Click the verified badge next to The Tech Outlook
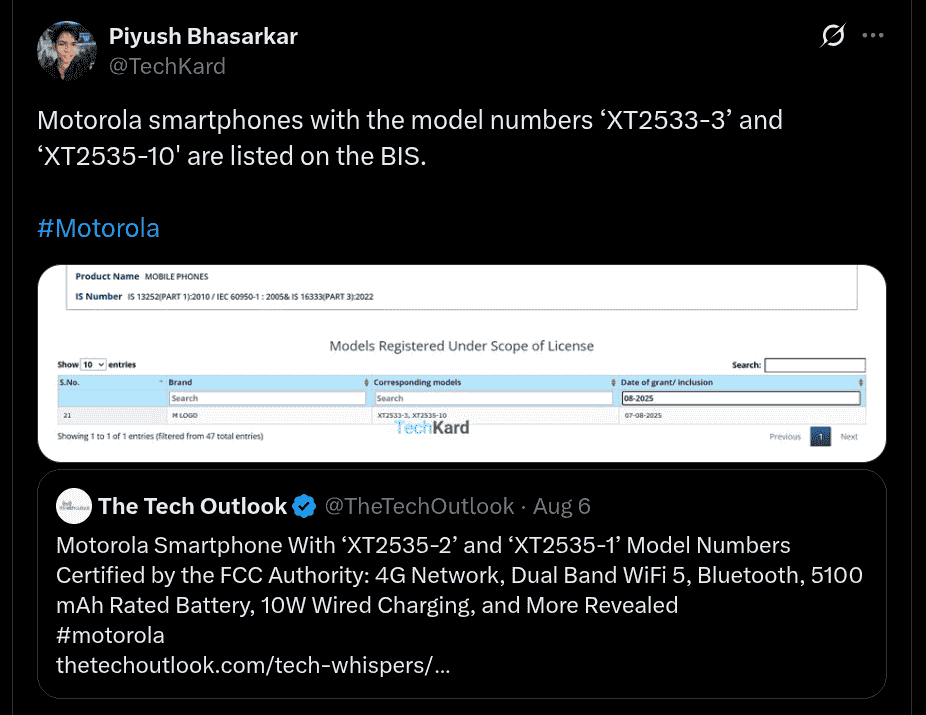 304,506
